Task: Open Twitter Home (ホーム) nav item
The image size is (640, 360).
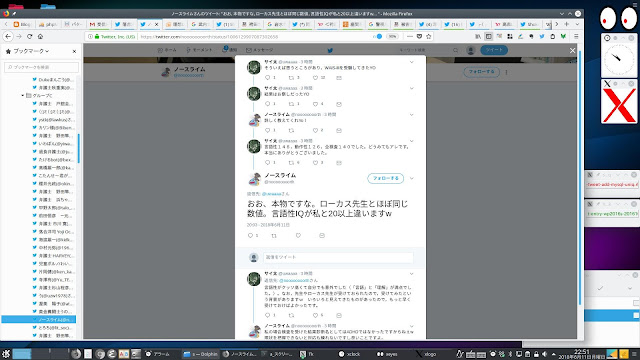Action: 167,50
